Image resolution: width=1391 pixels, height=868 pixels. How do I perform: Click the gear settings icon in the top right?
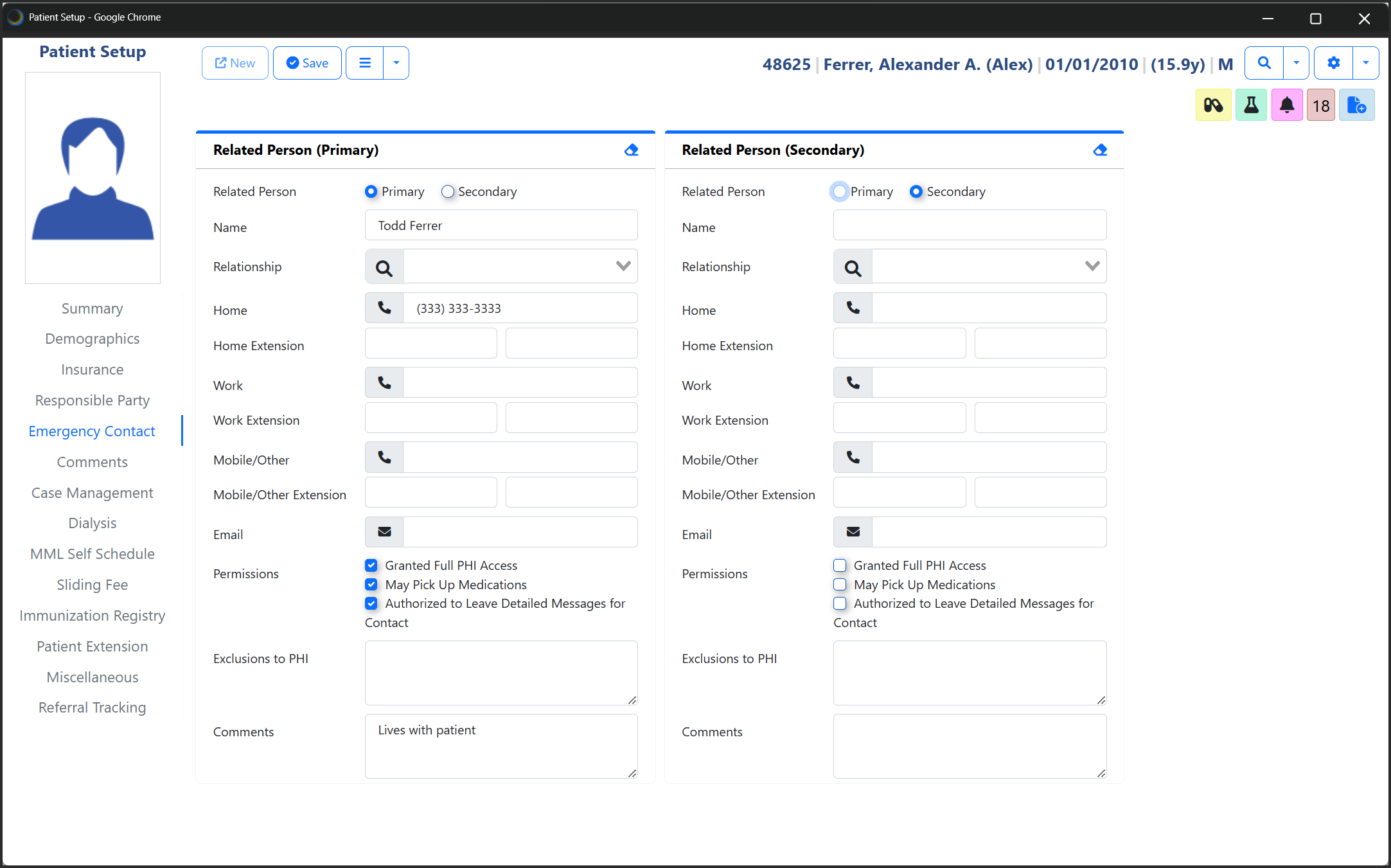pyautogui.click(x=1333, y=63)
